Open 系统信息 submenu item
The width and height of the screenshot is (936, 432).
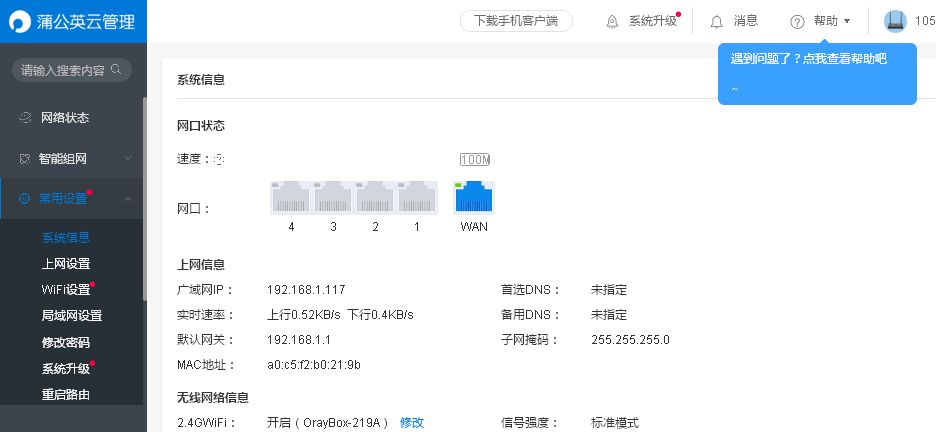pyautogui.click(x=66, y=237)
